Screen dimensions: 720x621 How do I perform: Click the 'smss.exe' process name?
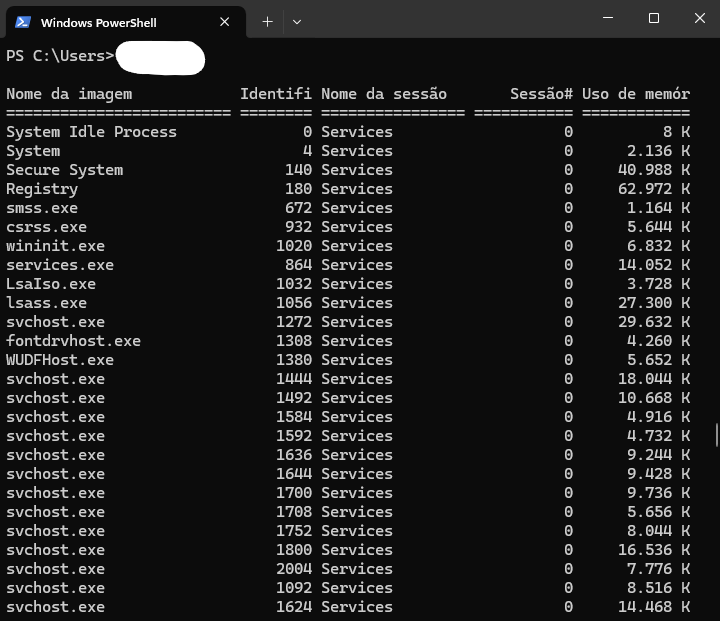[42, 208]
